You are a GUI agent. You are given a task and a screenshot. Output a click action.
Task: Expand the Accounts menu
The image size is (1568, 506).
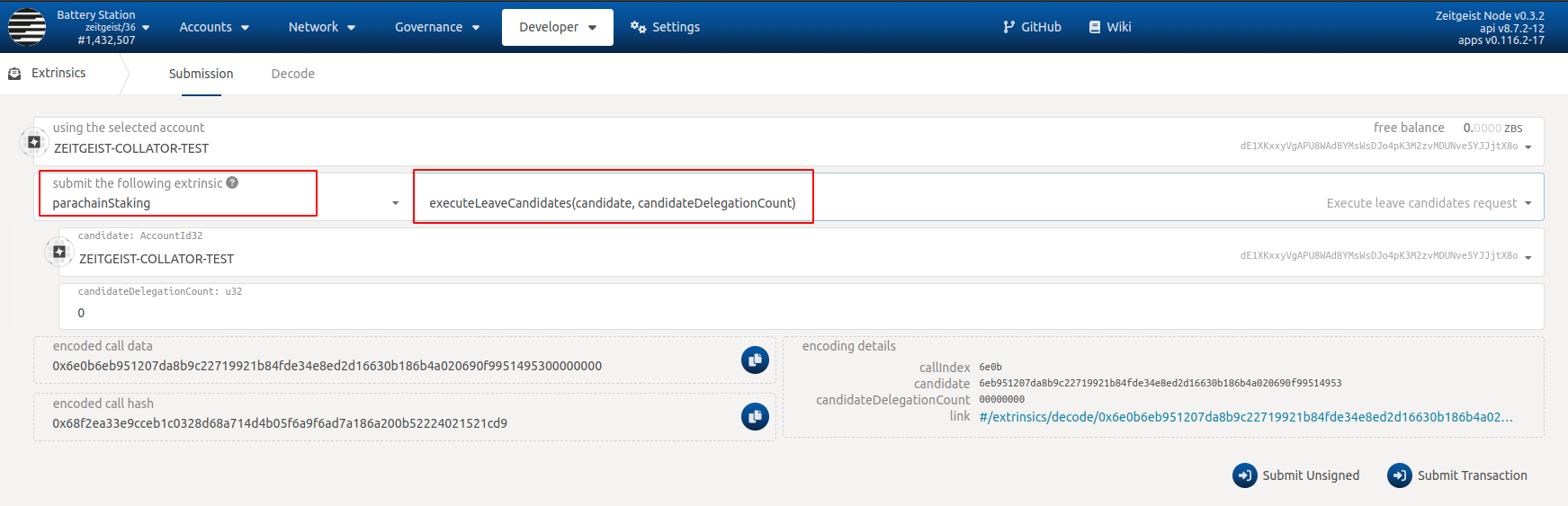pyautogui.click(x=214, y=27)
